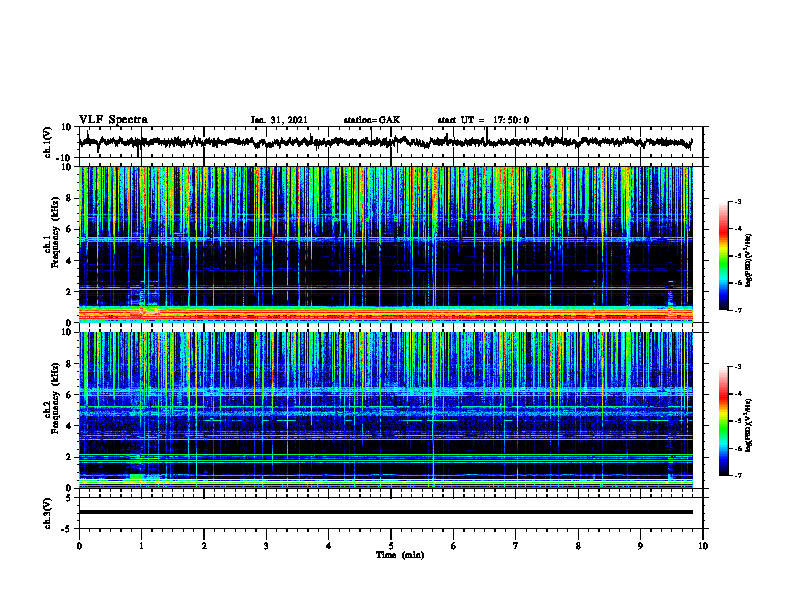Click the ch.2 color scale bar
792x612 pixels.
[724, 421]
